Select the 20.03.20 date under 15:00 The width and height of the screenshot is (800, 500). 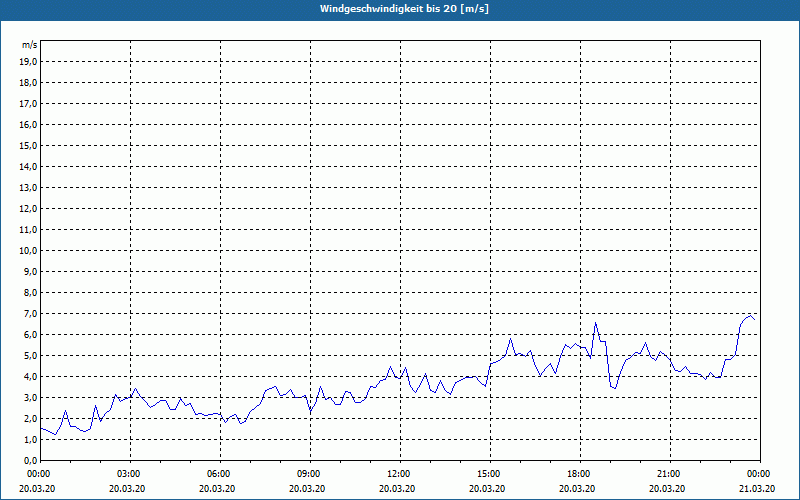pyautogui.click(x=487, y=488)
